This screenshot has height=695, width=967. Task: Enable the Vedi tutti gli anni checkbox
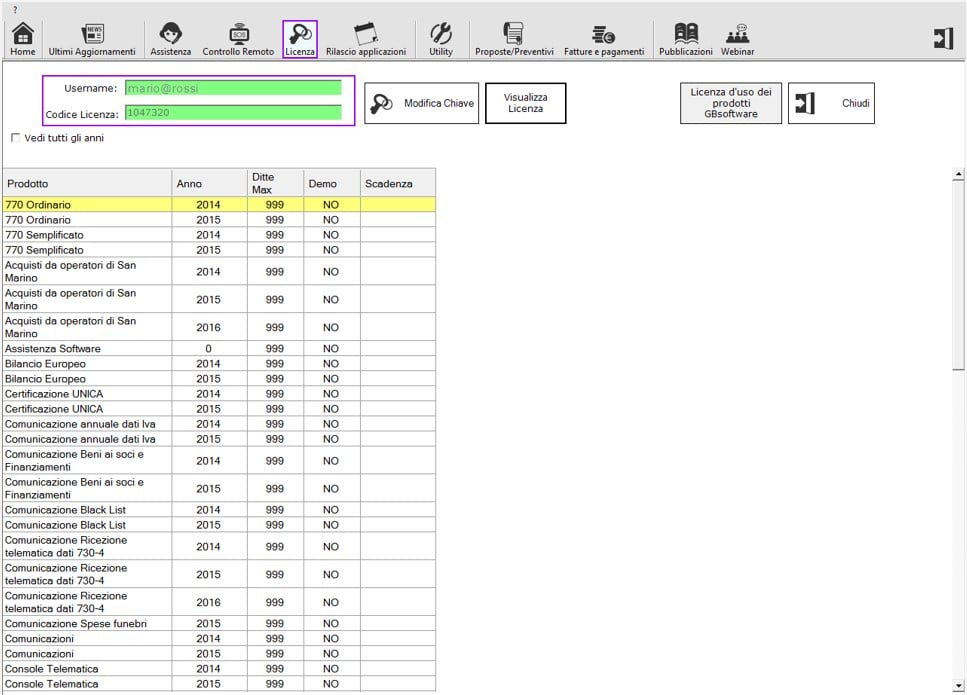pos(15,138)
